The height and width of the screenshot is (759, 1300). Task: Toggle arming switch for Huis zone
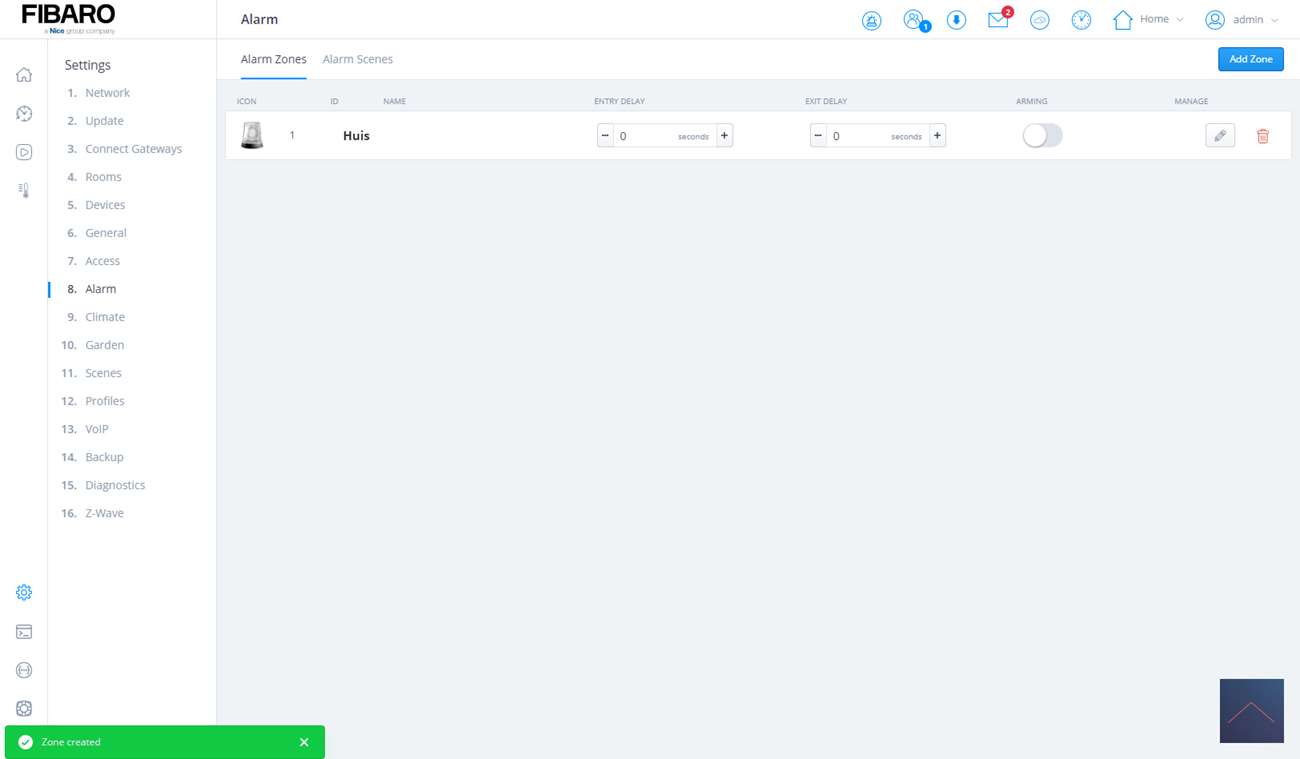(1041, 136)
